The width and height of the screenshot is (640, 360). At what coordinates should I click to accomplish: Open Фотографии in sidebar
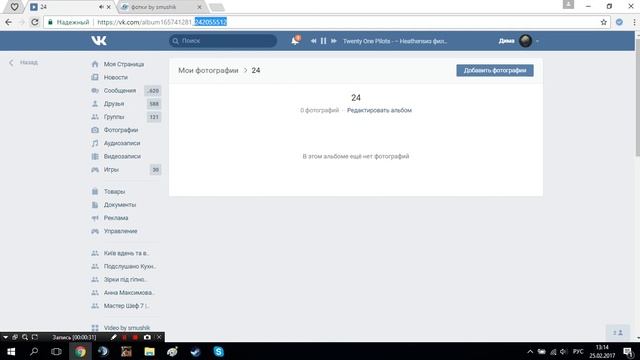coord(121,130)
